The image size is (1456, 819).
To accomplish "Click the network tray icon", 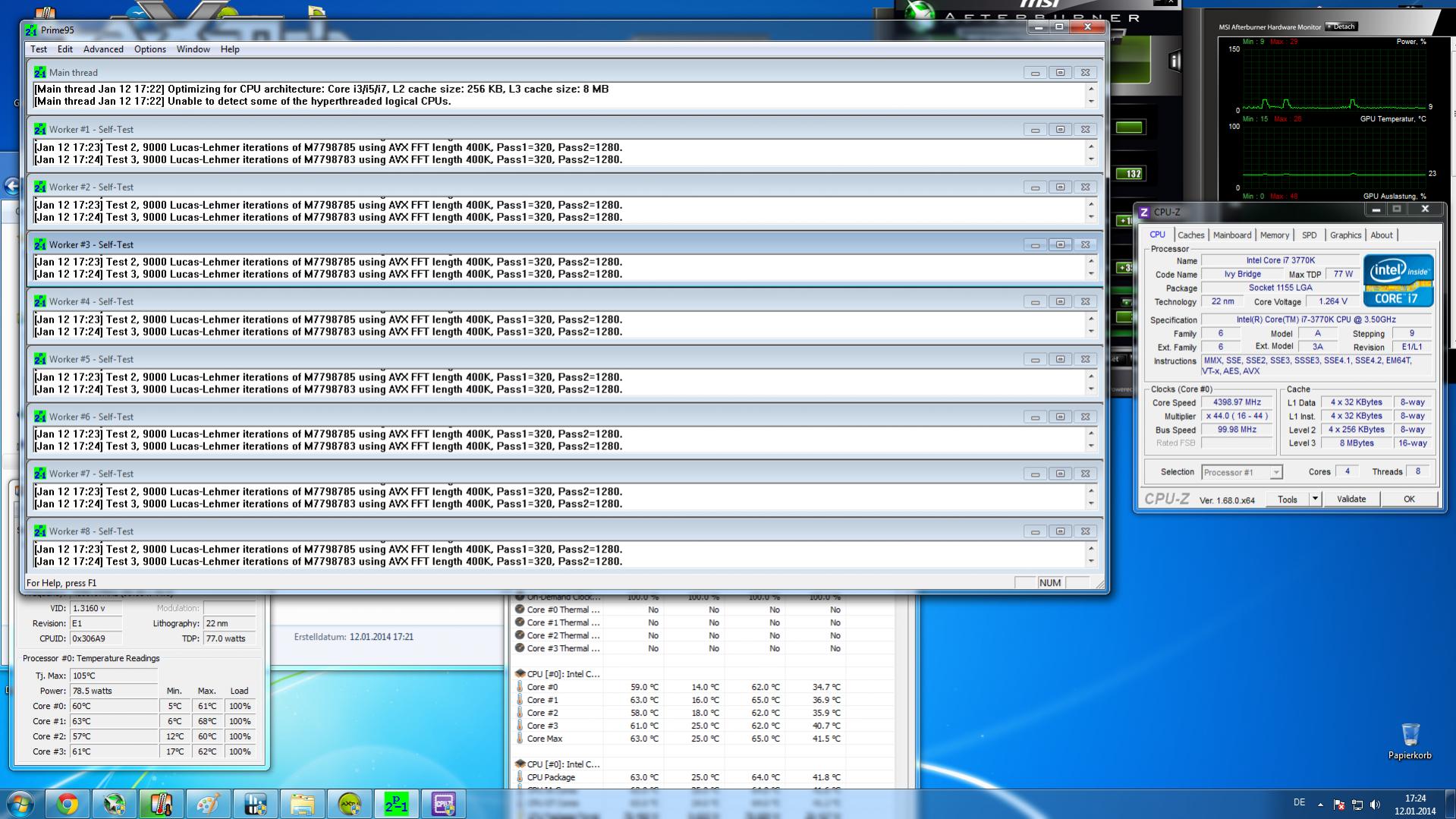I will pyautogui.click(x=1357, y=805).
